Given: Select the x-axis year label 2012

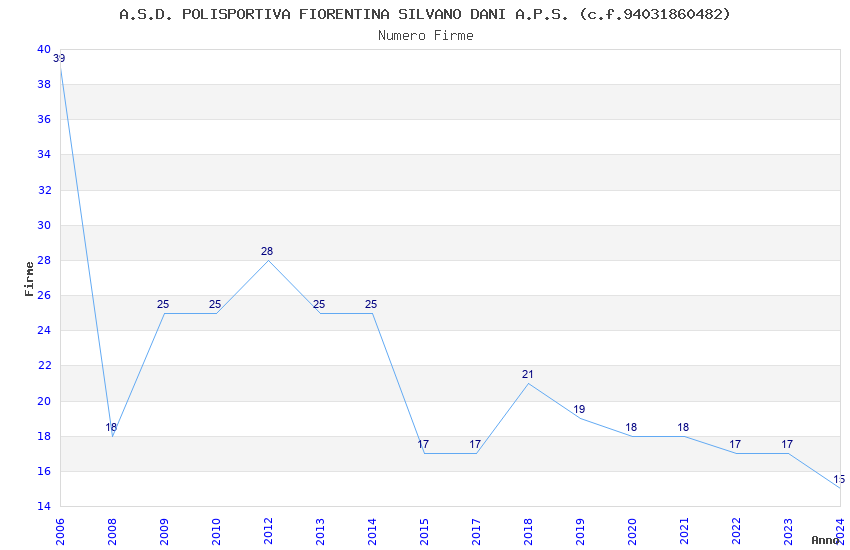Looking at the screenshot, I should [x=268, y=532].
